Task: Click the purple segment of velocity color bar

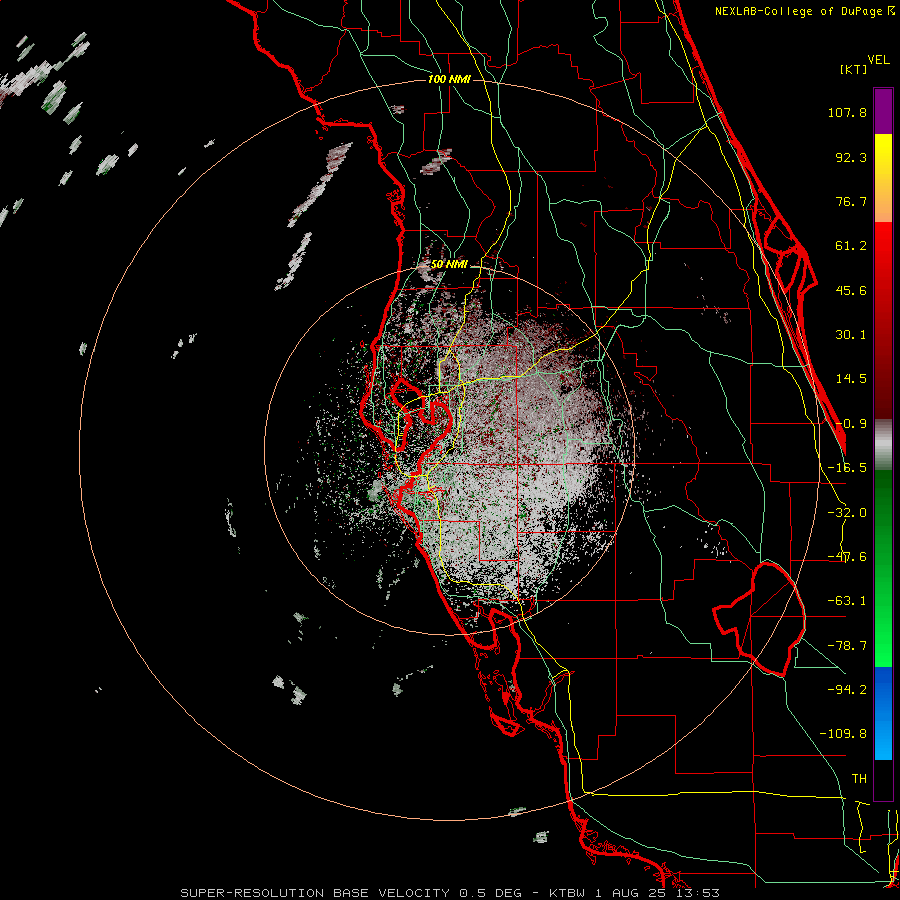Action: point(883,111)
